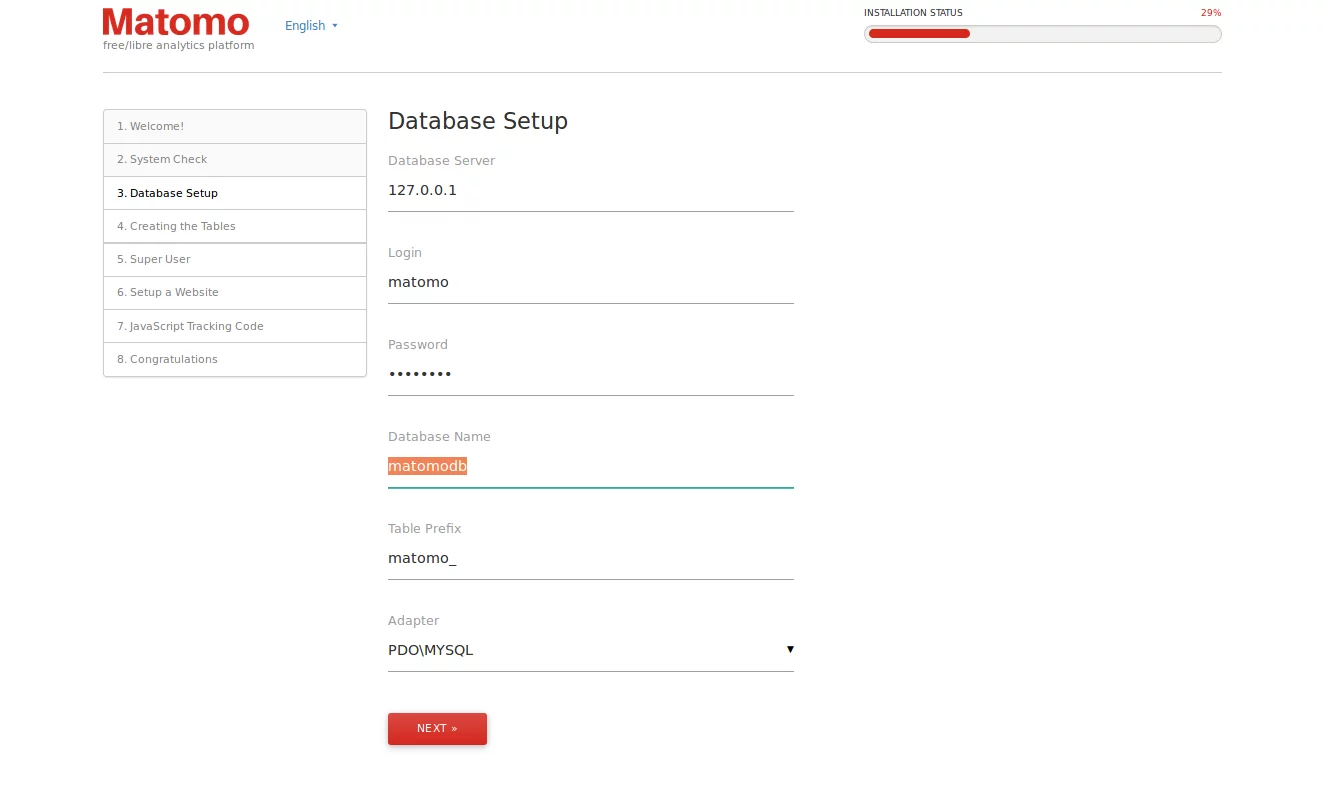Select step 3. Database Setup

[235, 193]
